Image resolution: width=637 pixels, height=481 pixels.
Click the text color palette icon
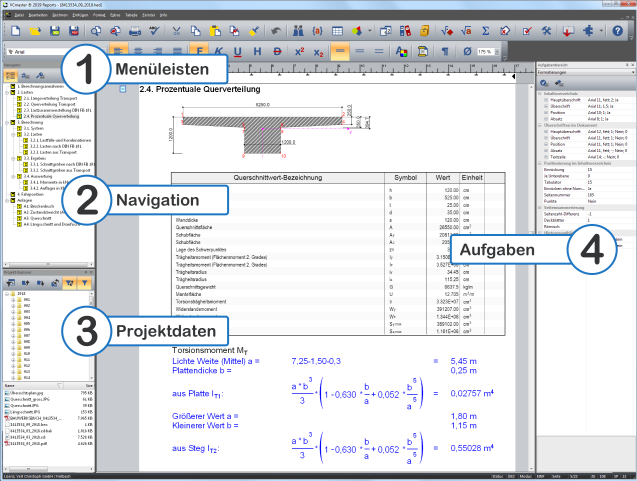(402, 50)
